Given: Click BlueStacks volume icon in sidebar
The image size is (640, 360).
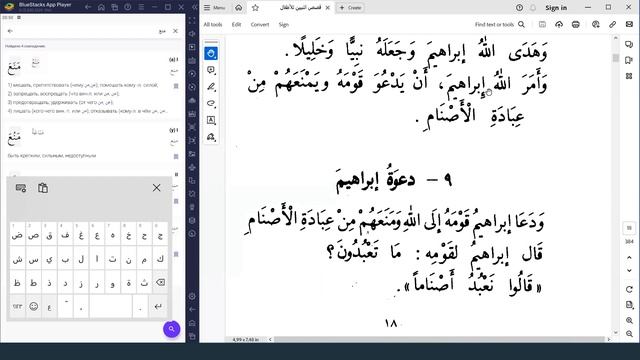Looking at the screenshot, I should 192,34.
